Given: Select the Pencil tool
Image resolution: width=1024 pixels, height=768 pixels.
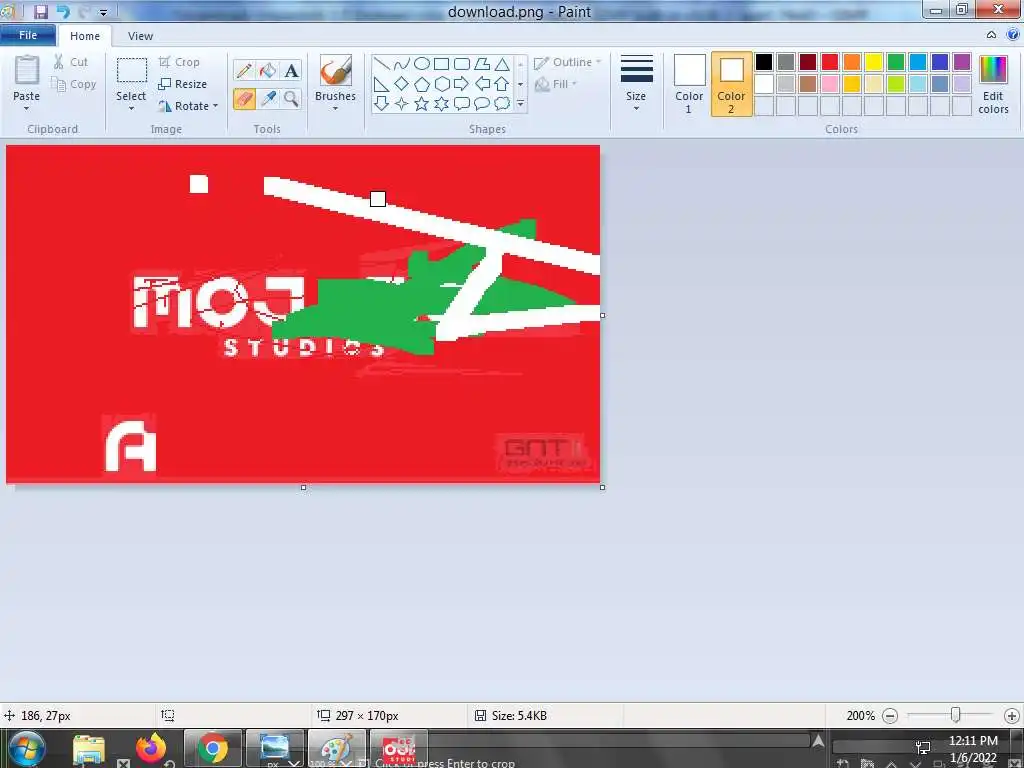Looking at the screenshot, I should [x=244, y=71].
